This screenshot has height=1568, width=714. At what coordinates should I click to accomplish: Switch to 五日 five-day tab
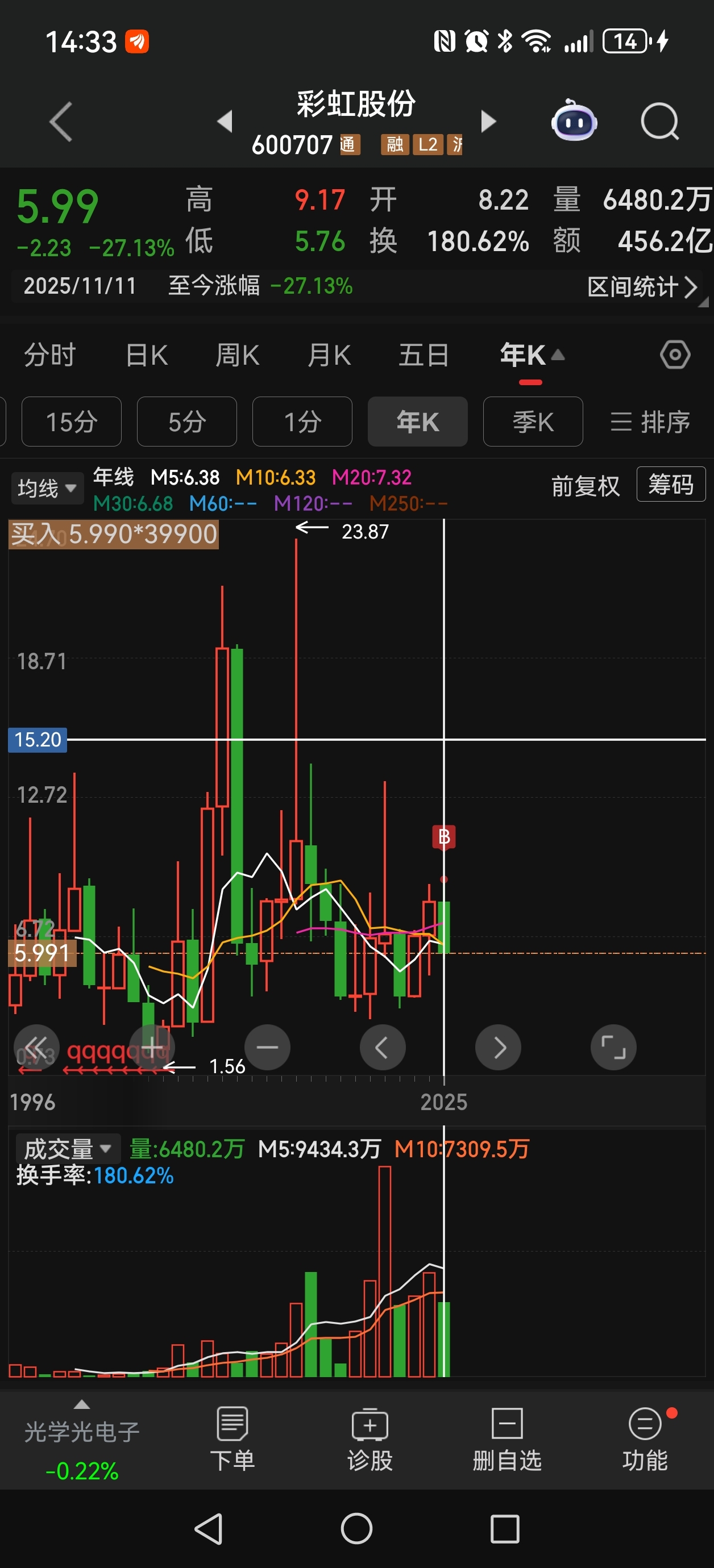pyautogui.click(x=424, y=355)
